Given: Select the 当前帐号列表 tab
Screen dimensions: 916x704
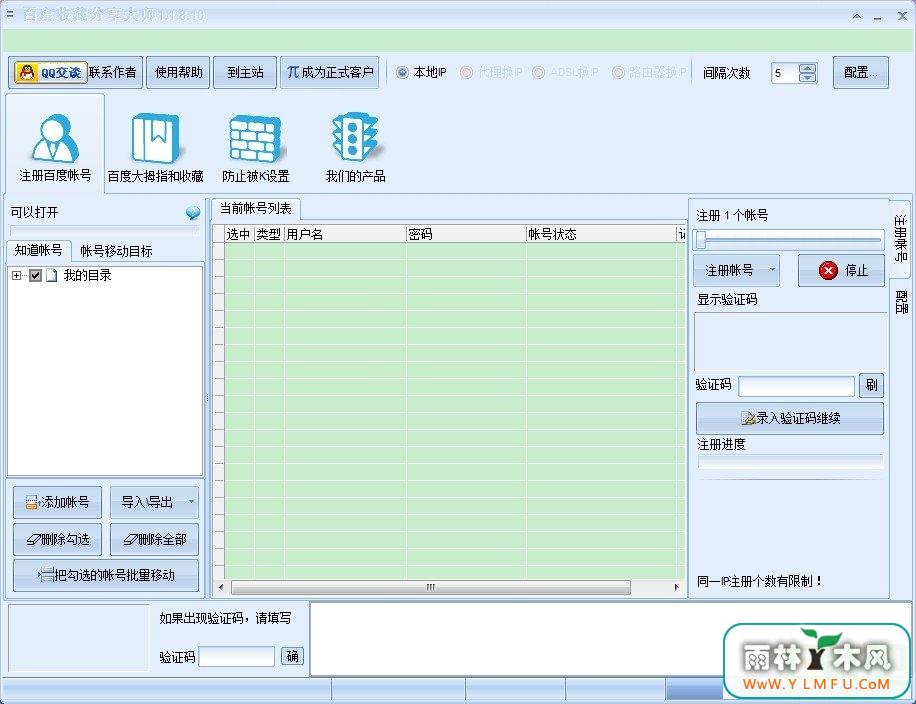Looking at the screenshot, I should click(x=255, y=209).
